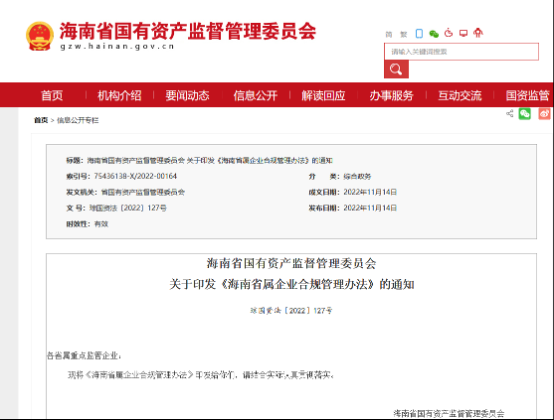Click the red monitor icon in header
The height and width of the screenshot is (420, 554).
coord(463,33)
